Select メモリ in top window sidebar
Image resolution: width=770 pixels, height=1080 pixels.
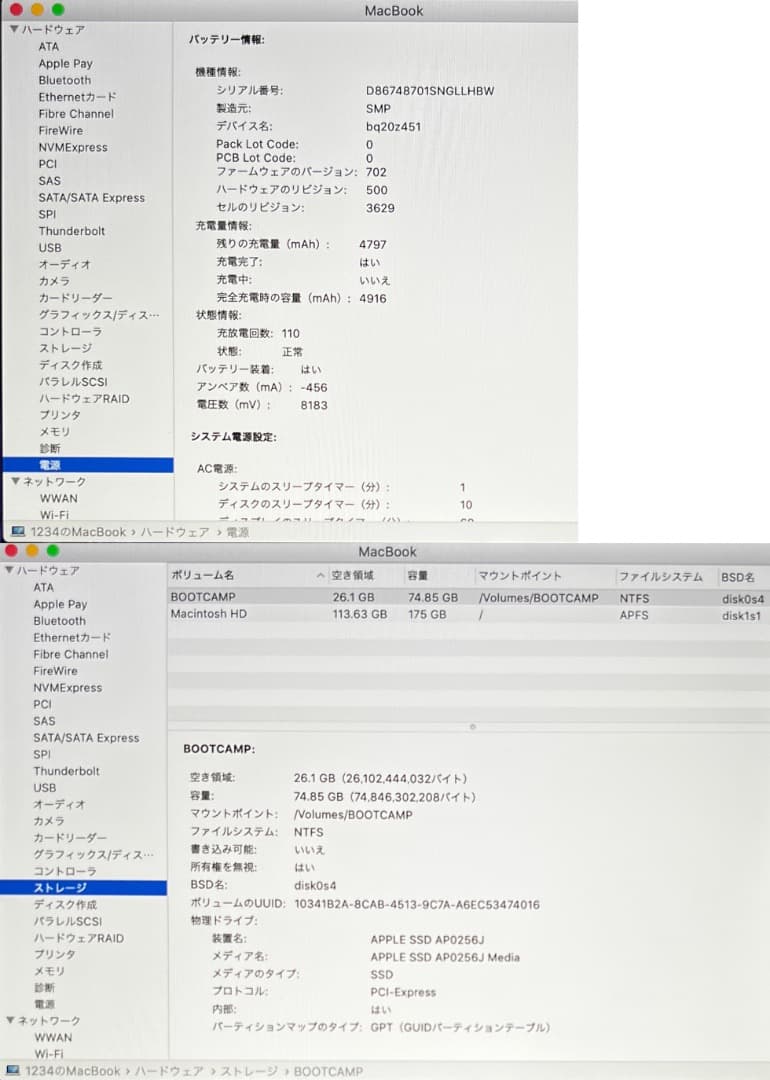pos(54,431)
